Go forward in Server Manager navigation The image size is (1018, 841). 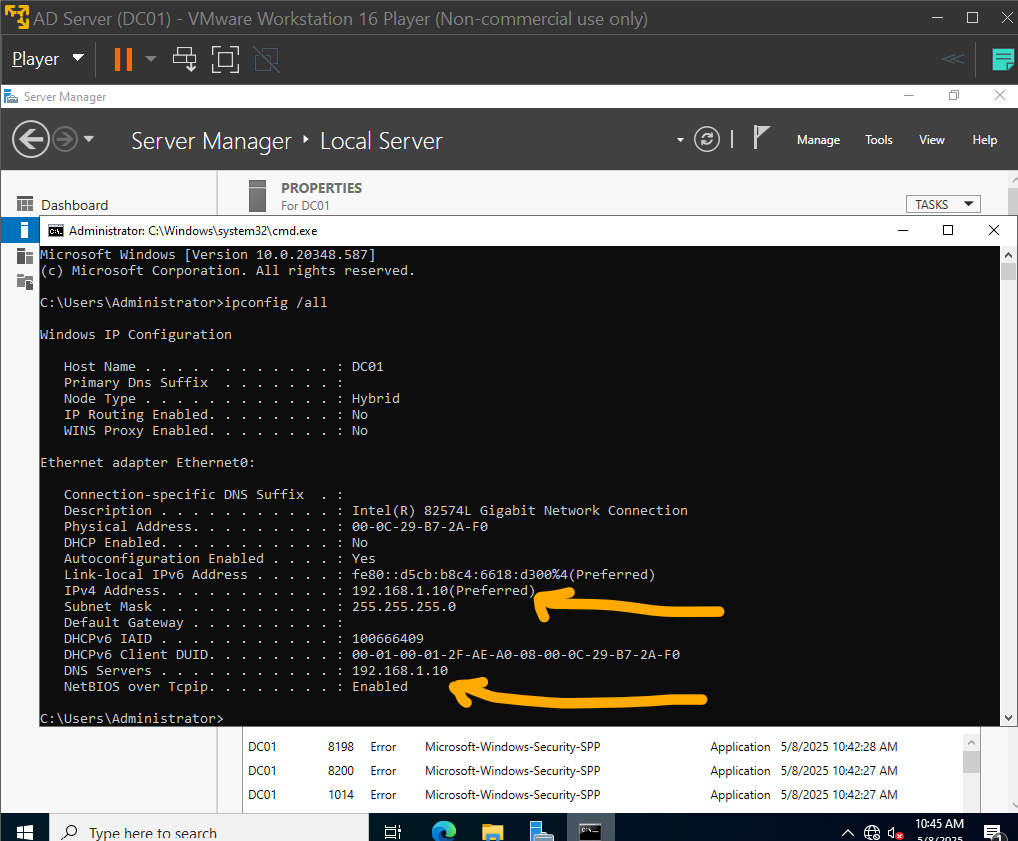pos(65,139)
